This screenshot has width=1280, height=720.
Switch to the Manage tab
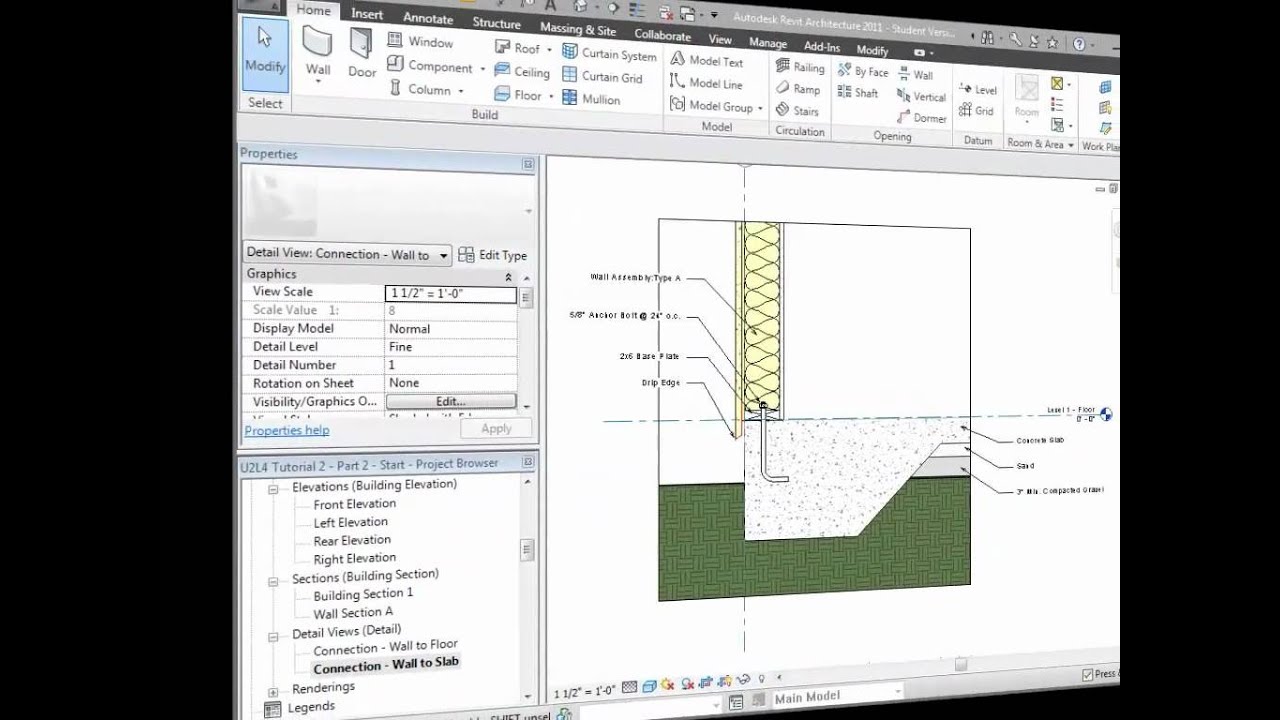click(768, 43)
